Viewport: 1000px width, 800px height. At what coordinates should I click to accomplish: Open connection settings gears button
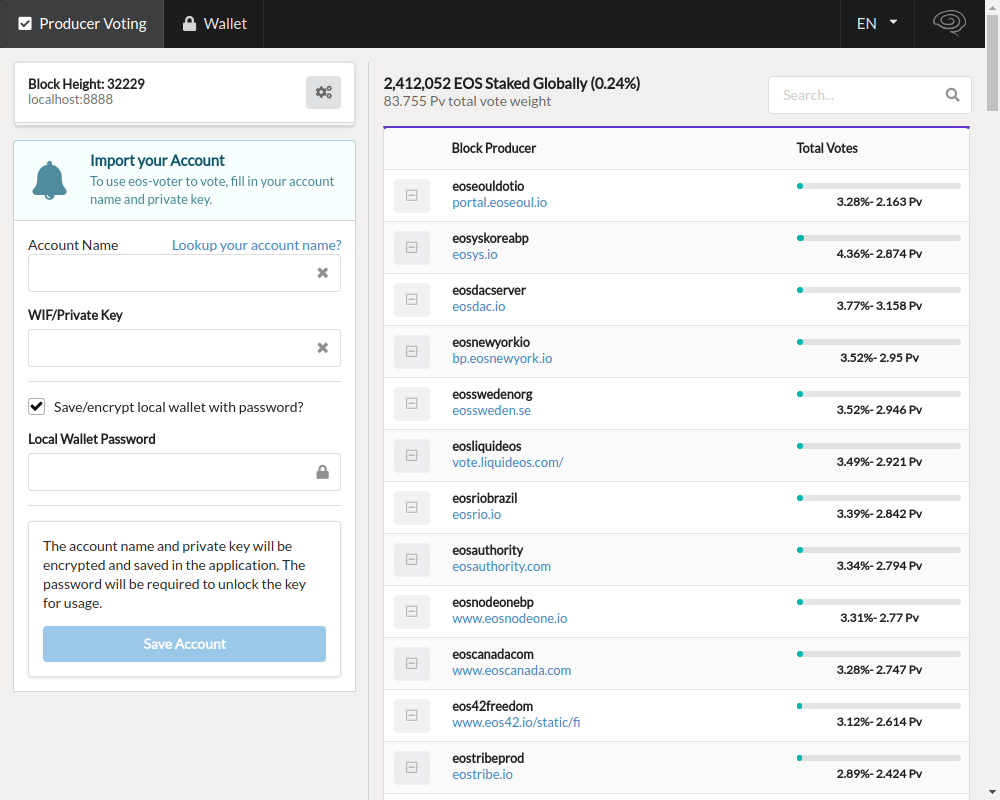(x=323, y=92)
